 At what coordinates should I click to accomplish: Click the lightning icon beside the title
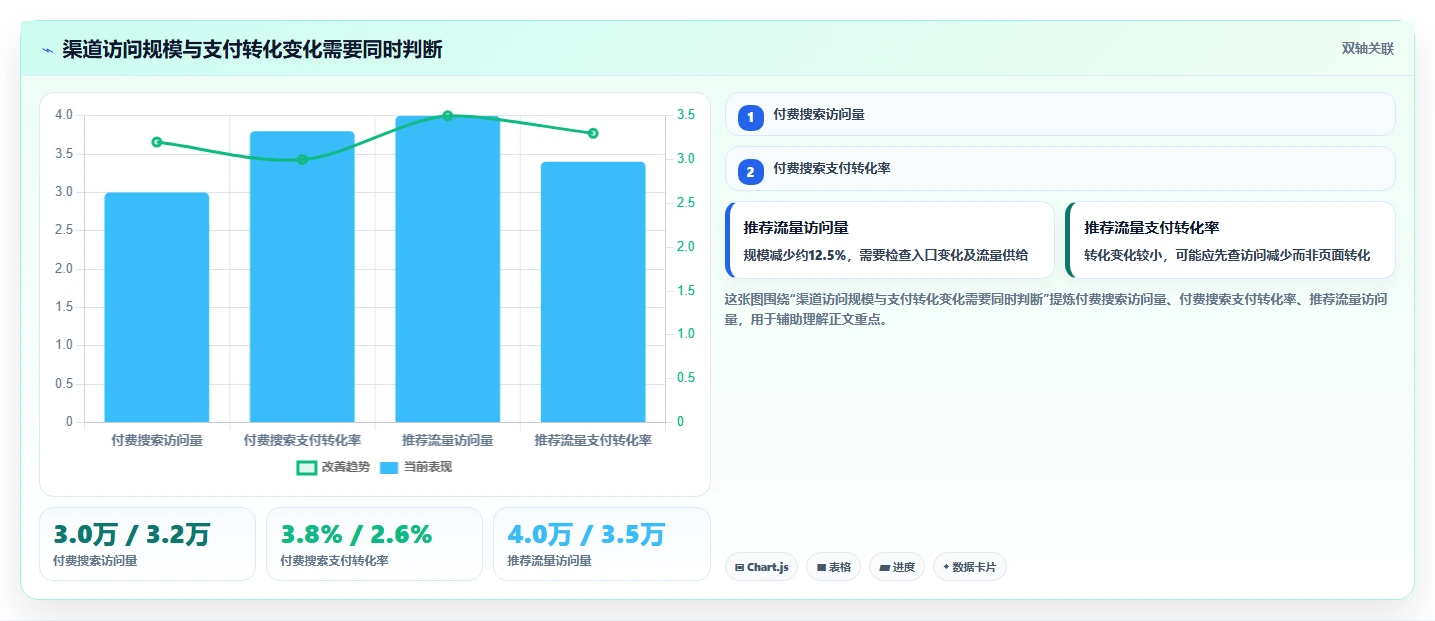click(48, 50)
